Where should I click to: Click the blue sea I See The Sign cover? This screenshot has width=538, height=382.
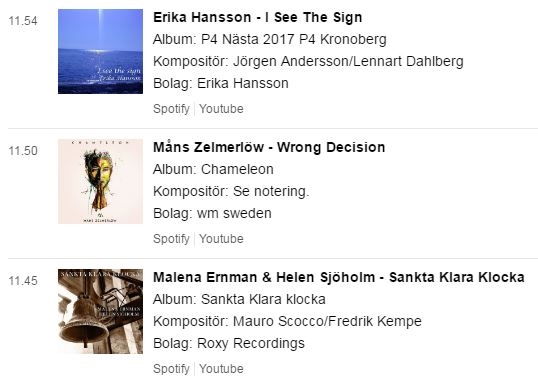coord(101,51)
